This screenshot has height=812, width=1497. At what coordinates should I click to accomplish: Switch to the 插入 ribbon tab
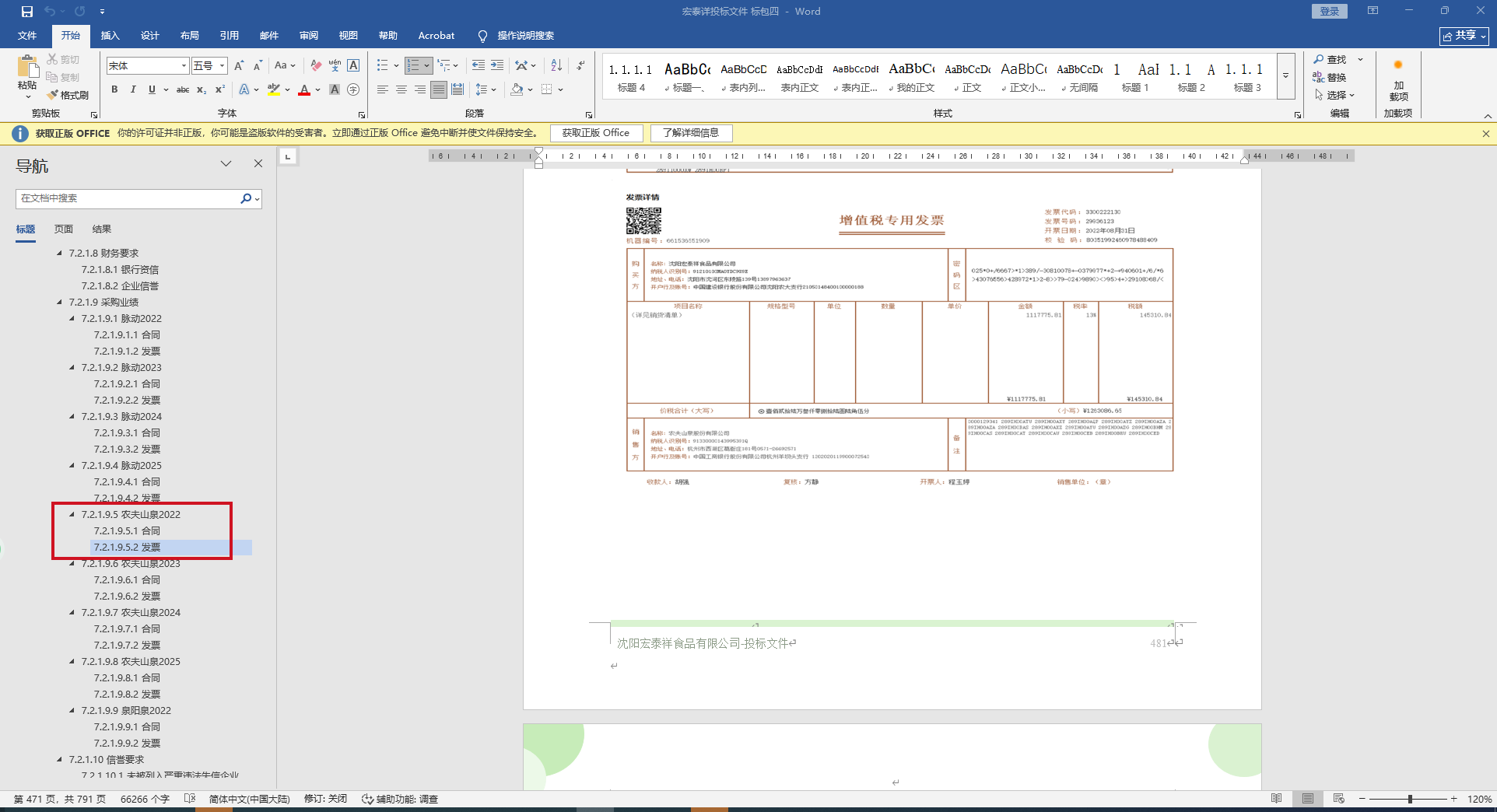[x=110, y=36]
